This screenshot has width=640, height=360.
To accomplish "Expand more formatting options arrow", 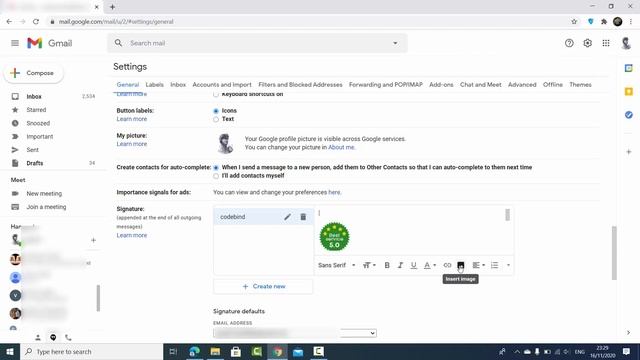I will pos(508,265).
